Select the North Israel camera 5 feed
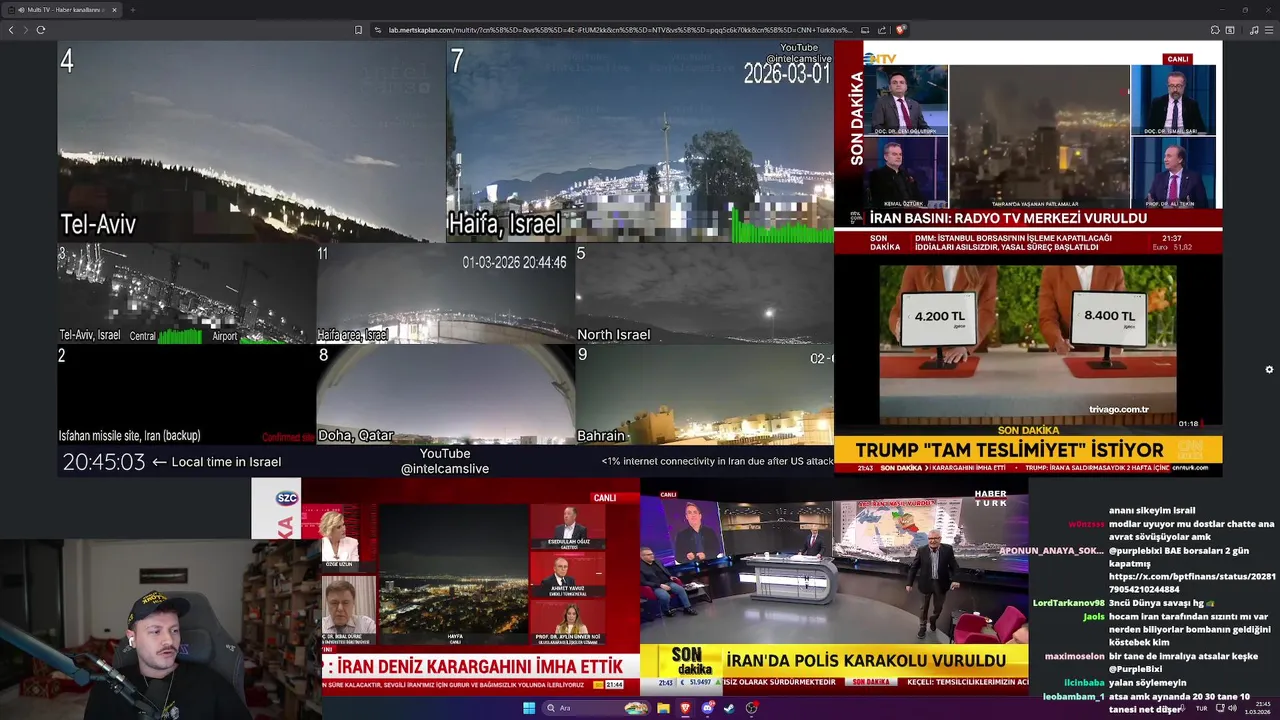This screenshot has width=1280, height=720. 704,294
